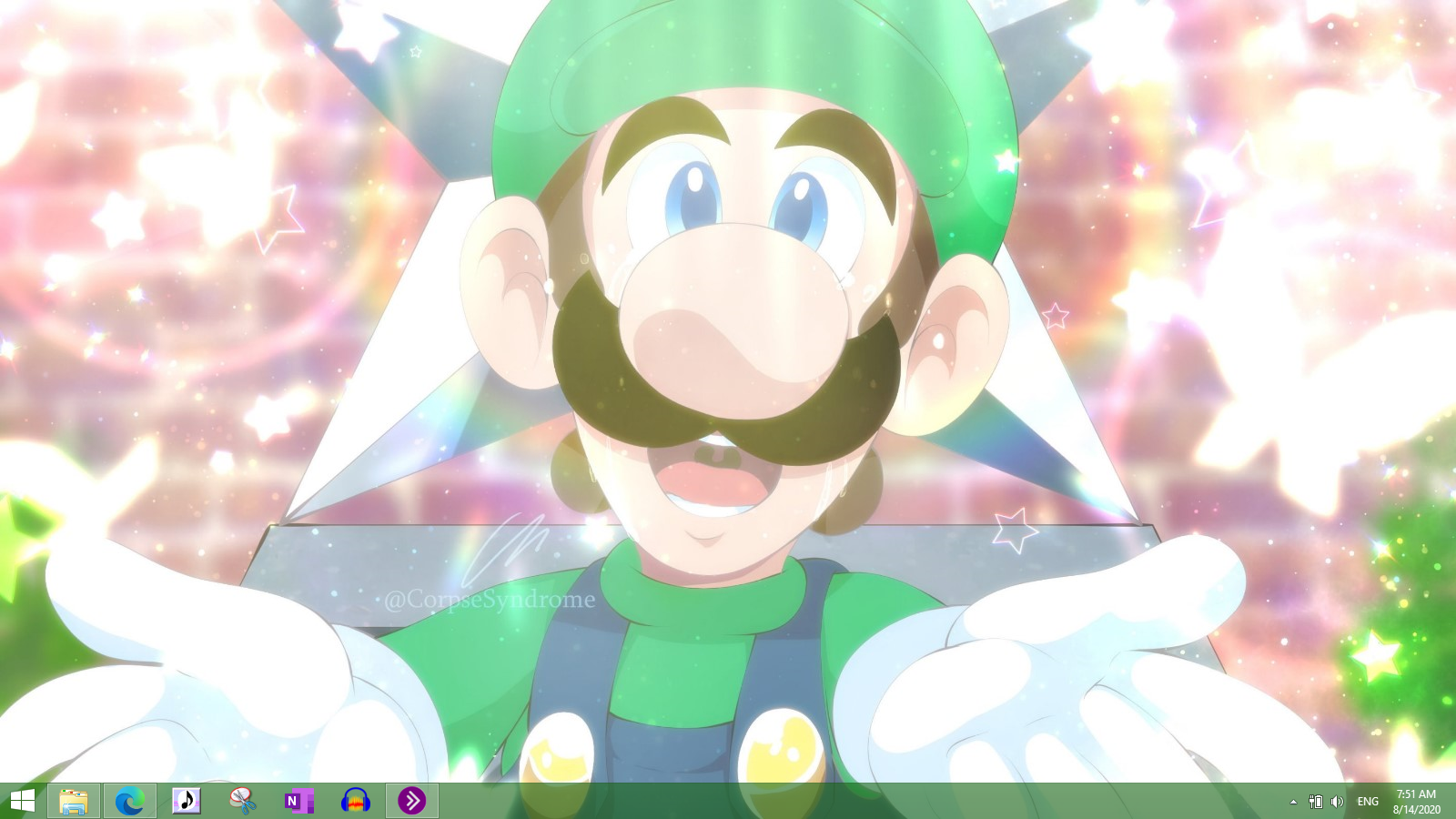Open the music note app on taskbar
1456x819 pixels.
pos(187,801)
